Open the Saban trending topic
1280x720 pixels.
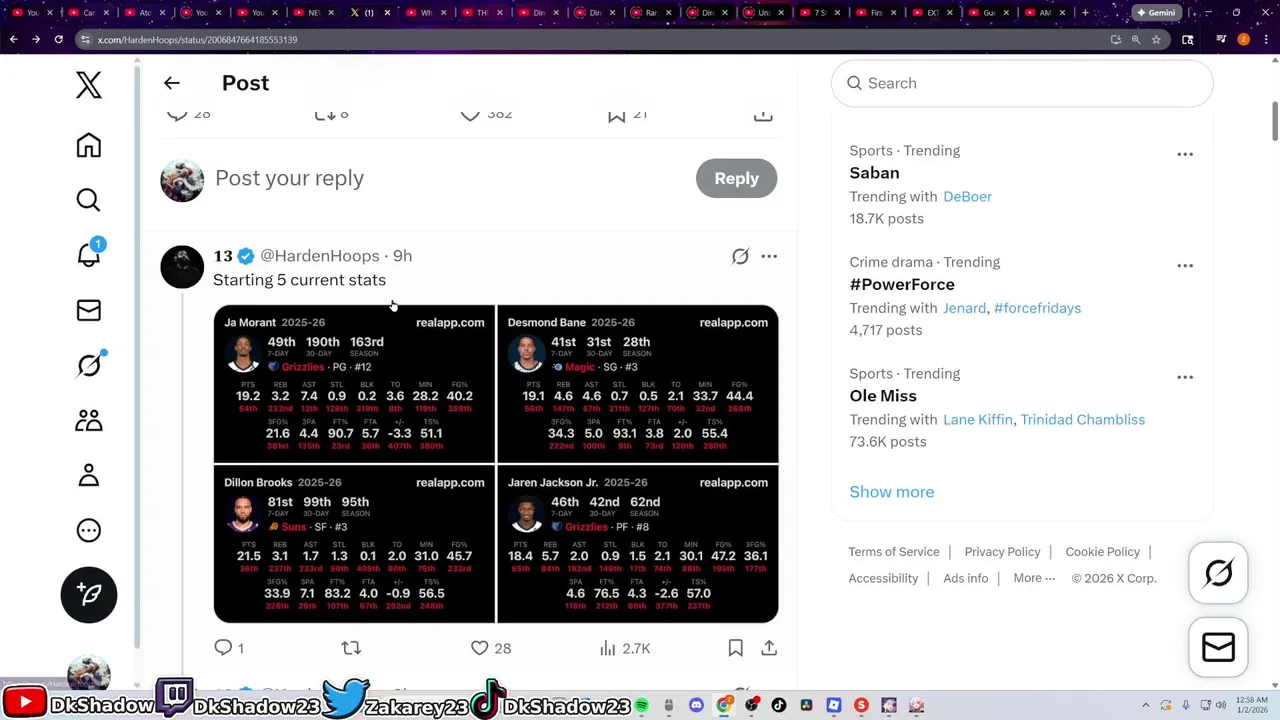click(874, 173)
